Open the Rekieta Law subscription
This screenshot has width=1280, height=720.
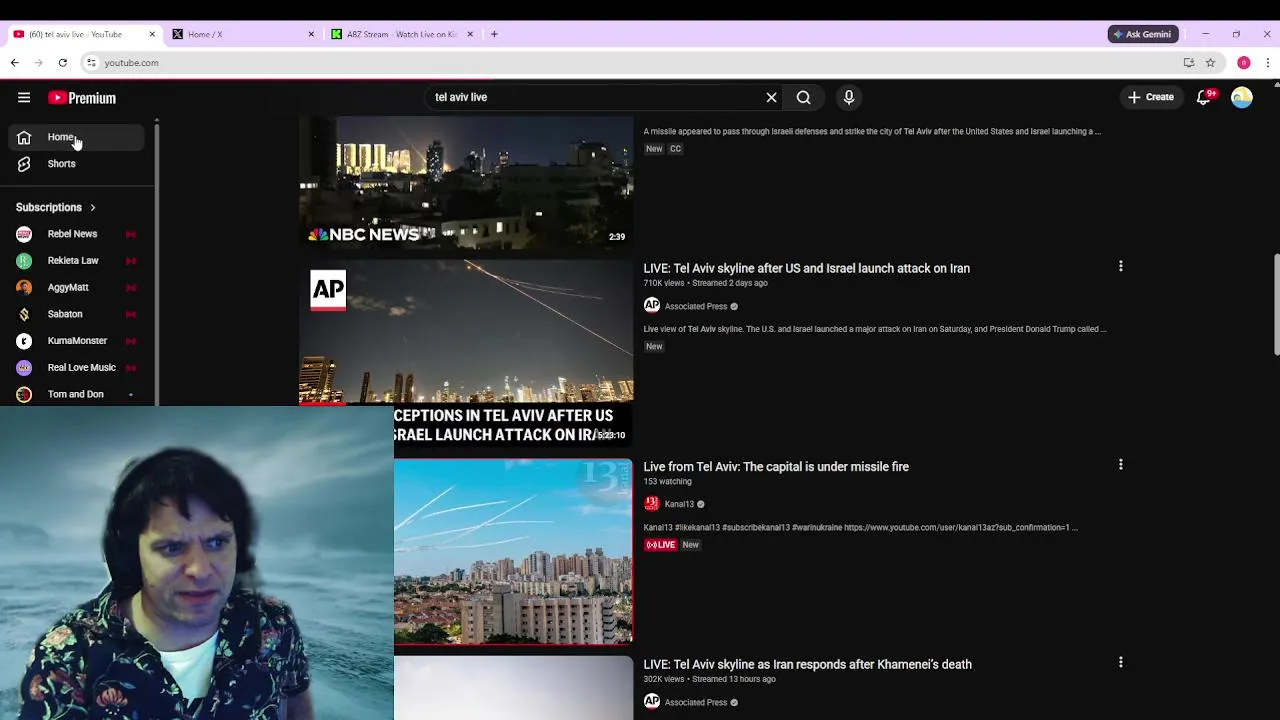[x=78, y=261]
